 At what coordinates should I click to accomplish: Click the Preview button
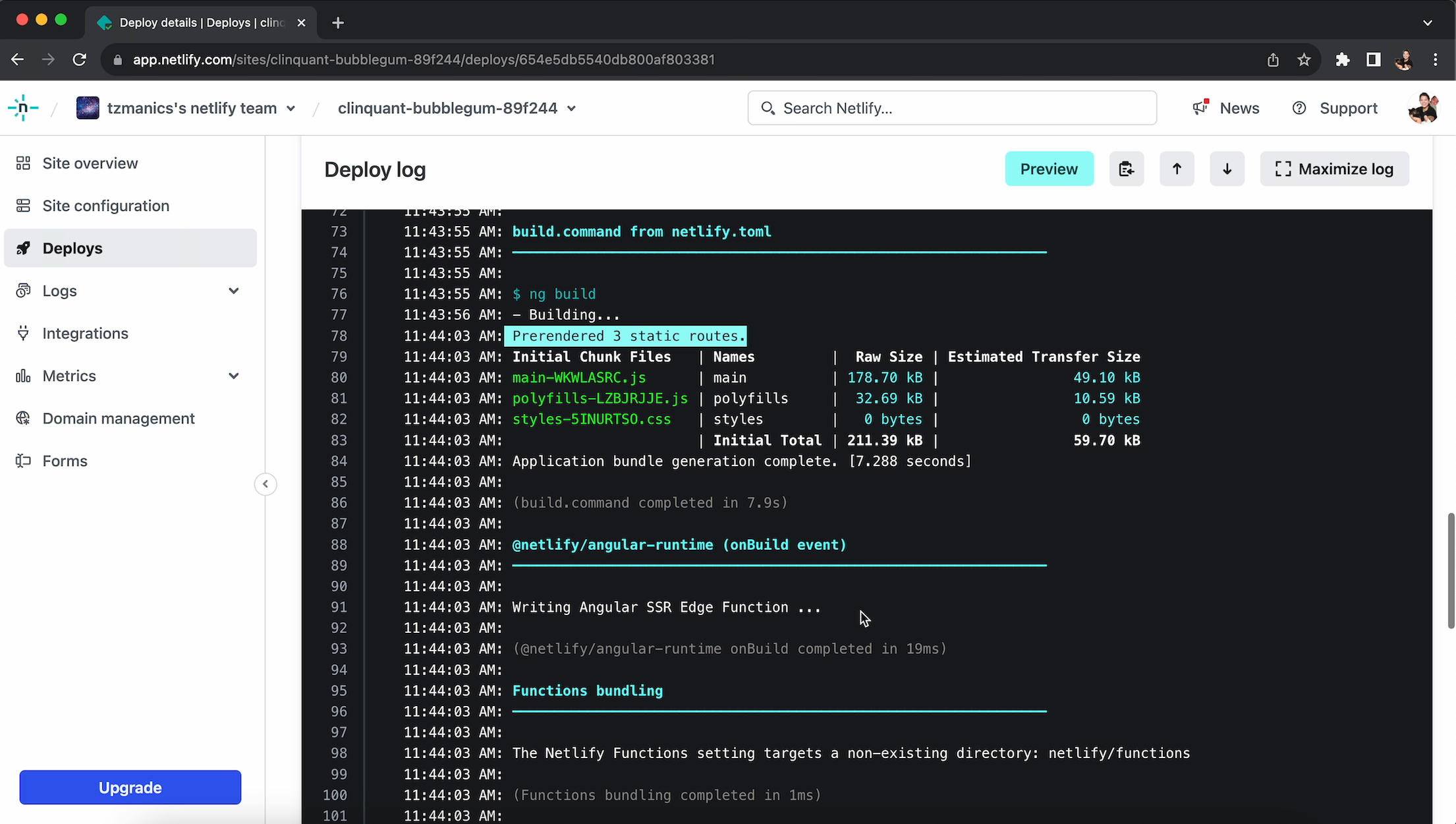tap(1049, 169)
